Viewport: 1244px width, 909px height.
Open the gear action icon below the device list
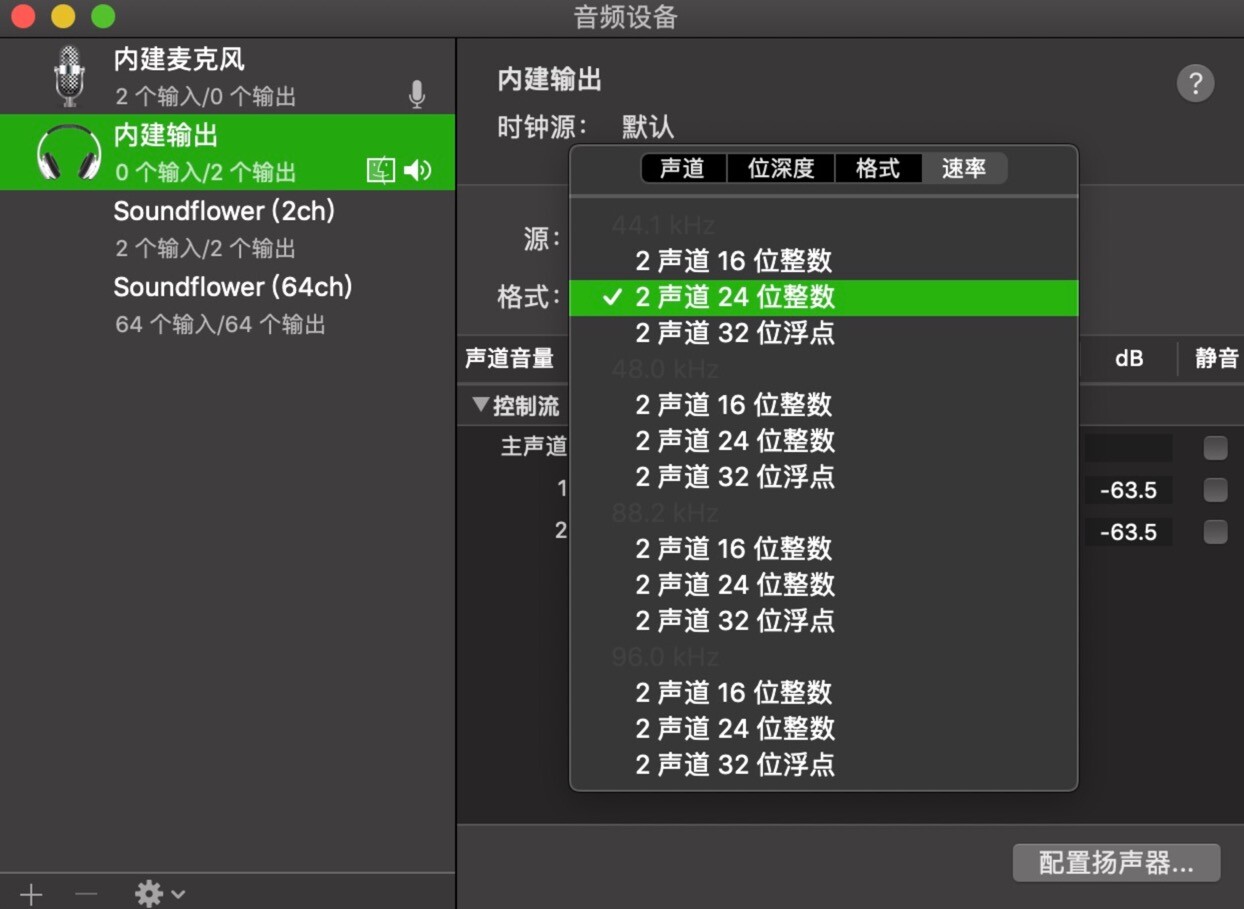pyautogui.click(x=148, y=893)
